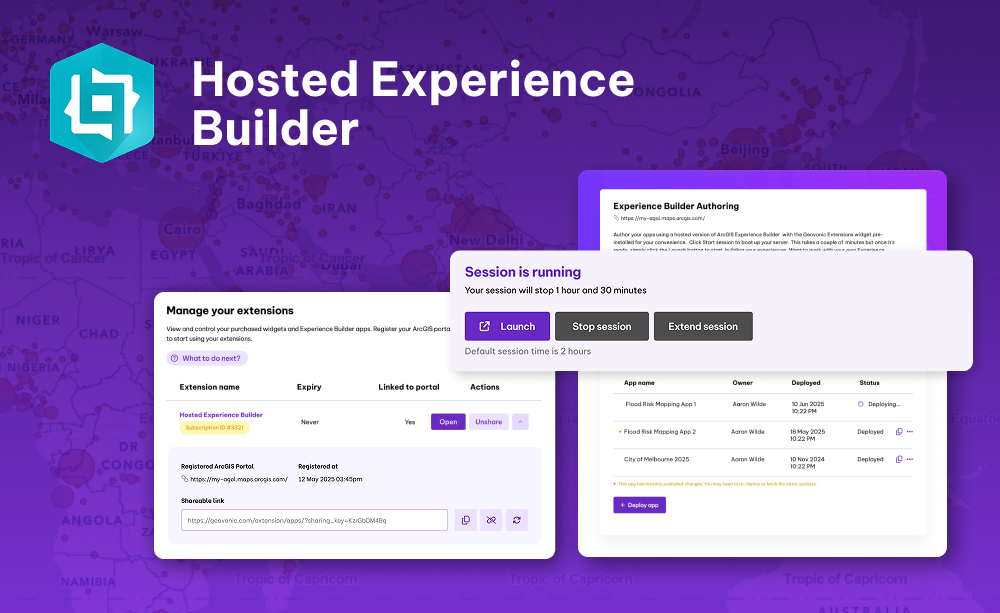The image size is (1000, 613).
Task: Select the 'Flood Risk Mapping App 1' row name
Action: (660, 404)
